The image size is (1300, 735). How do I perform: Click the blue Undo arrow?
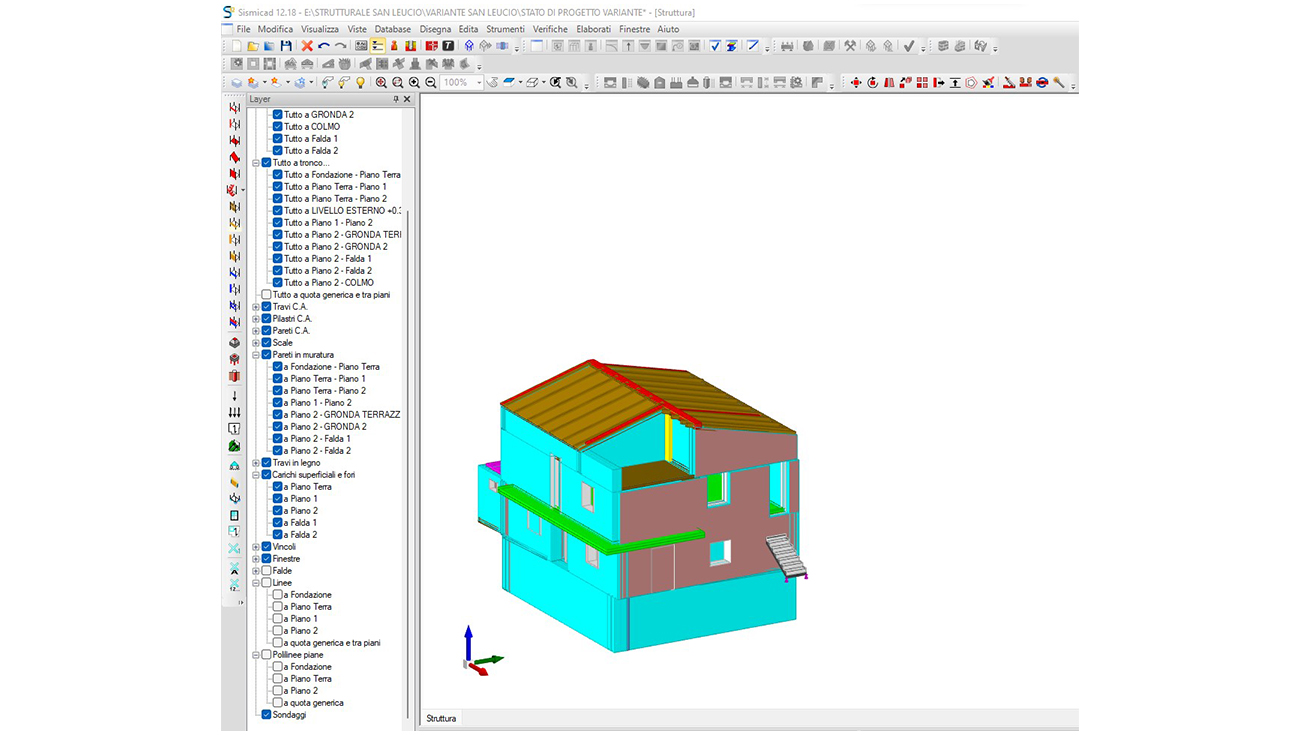[324, 46]
